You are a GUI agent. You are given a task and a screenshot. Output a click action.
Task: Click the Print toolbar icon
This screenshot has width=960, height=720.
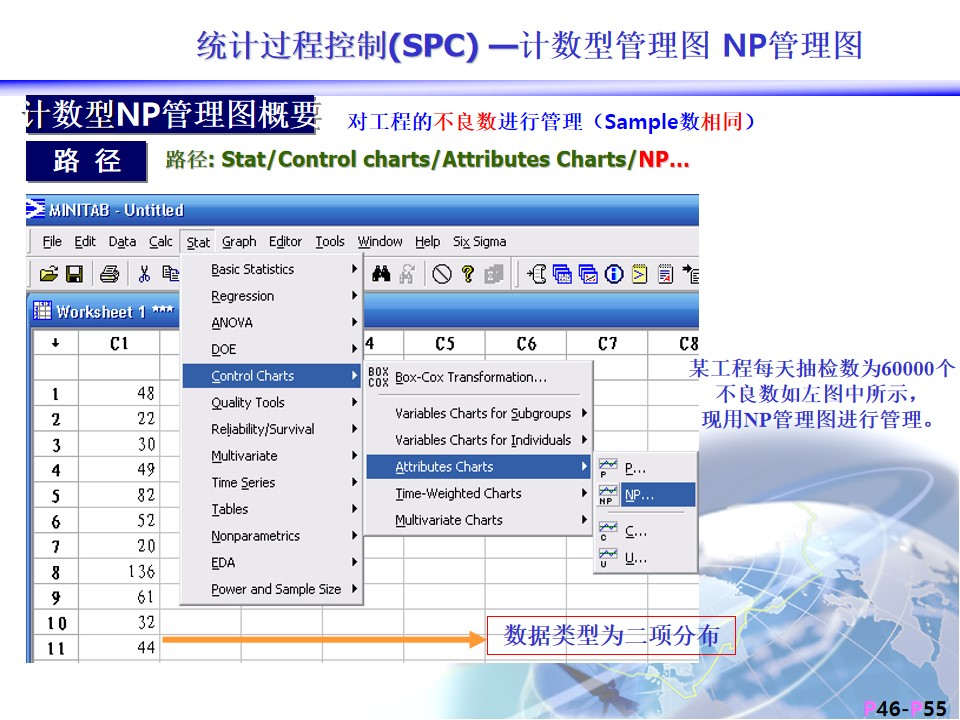click(x=110, y=274)
